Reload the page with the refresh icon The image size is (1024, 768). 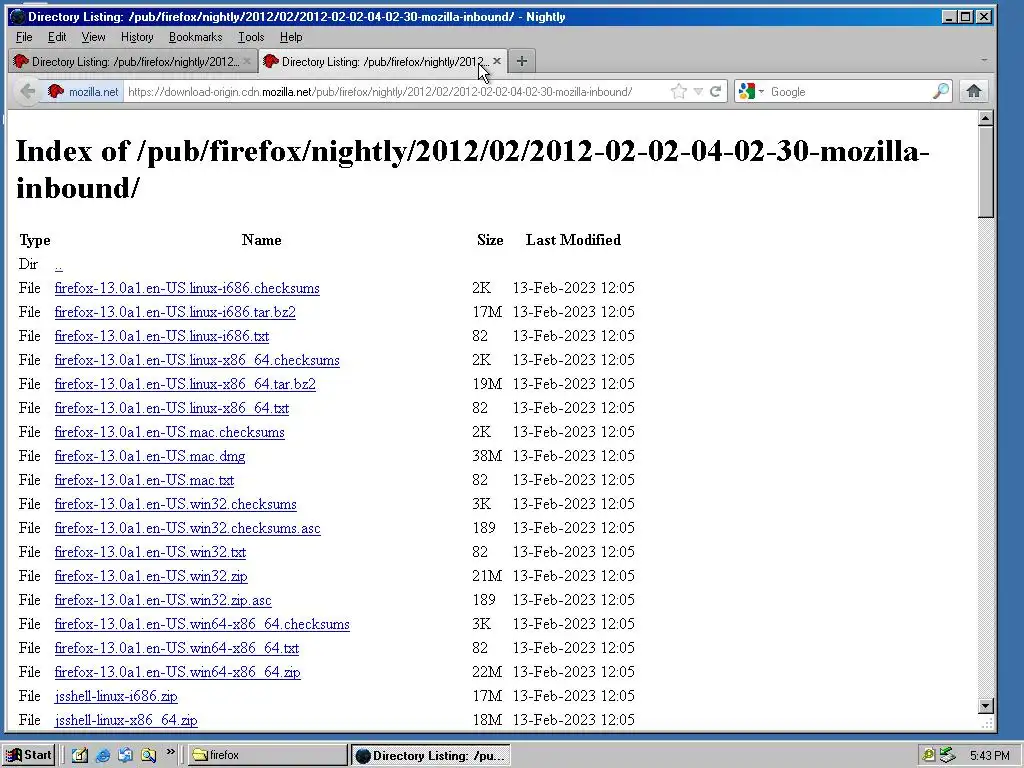[716, 91]
